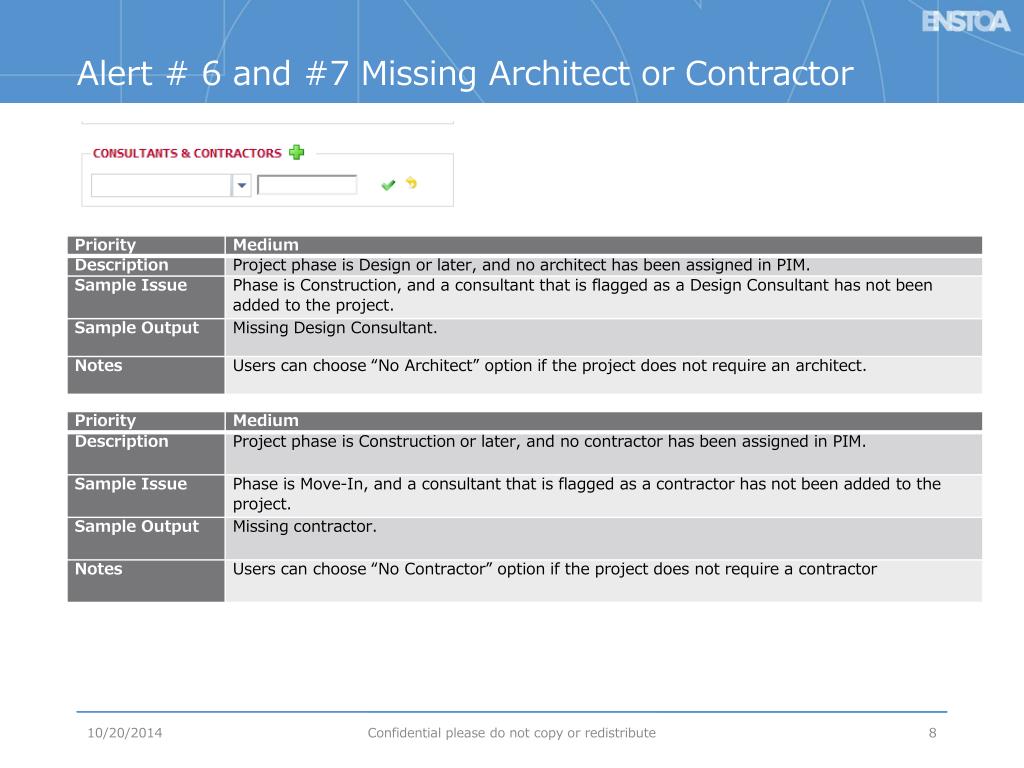Click the second table's Medium priority value

point(266,421)
